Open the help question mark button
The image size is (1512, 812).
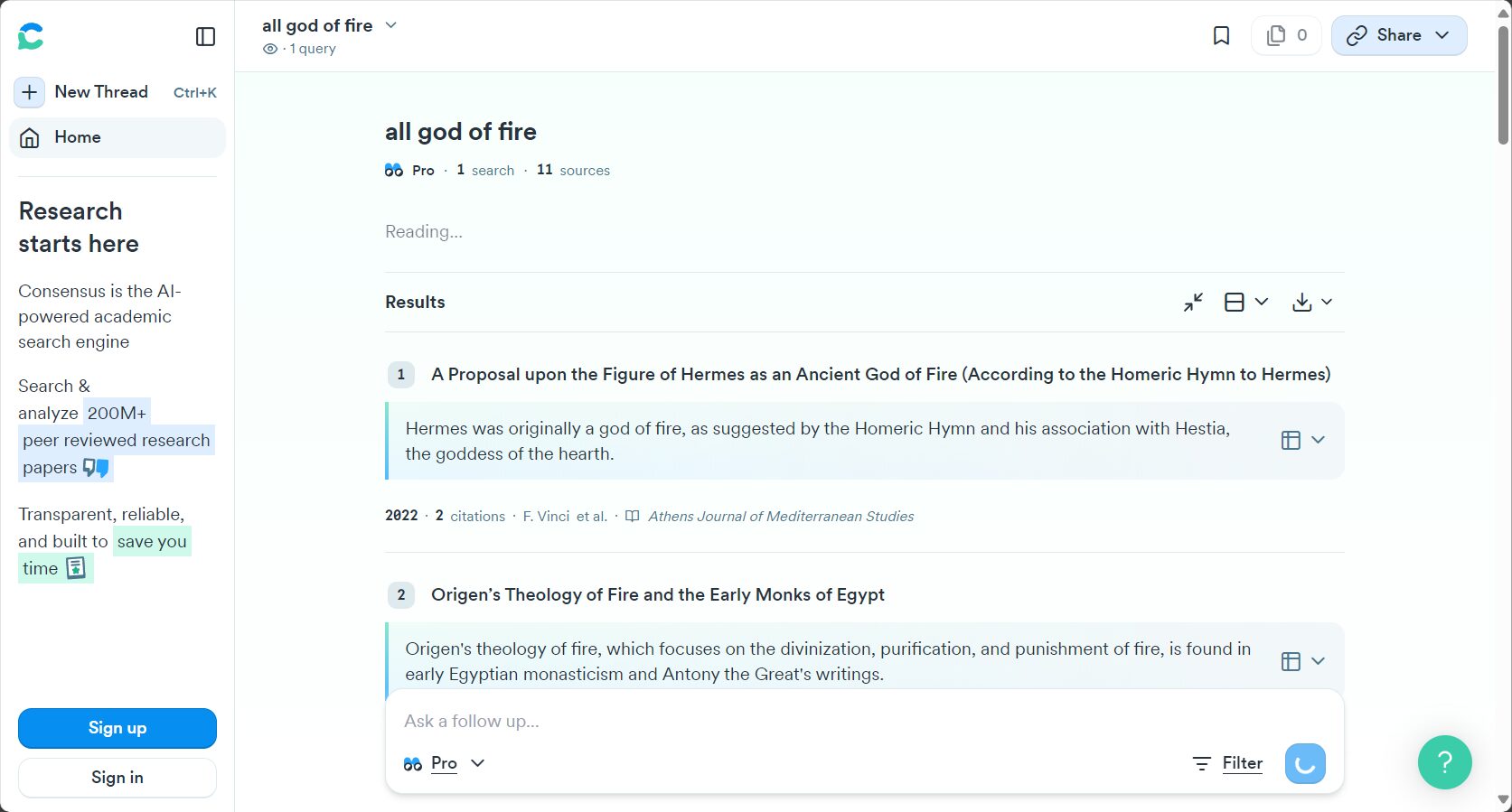pos(1444,762)
